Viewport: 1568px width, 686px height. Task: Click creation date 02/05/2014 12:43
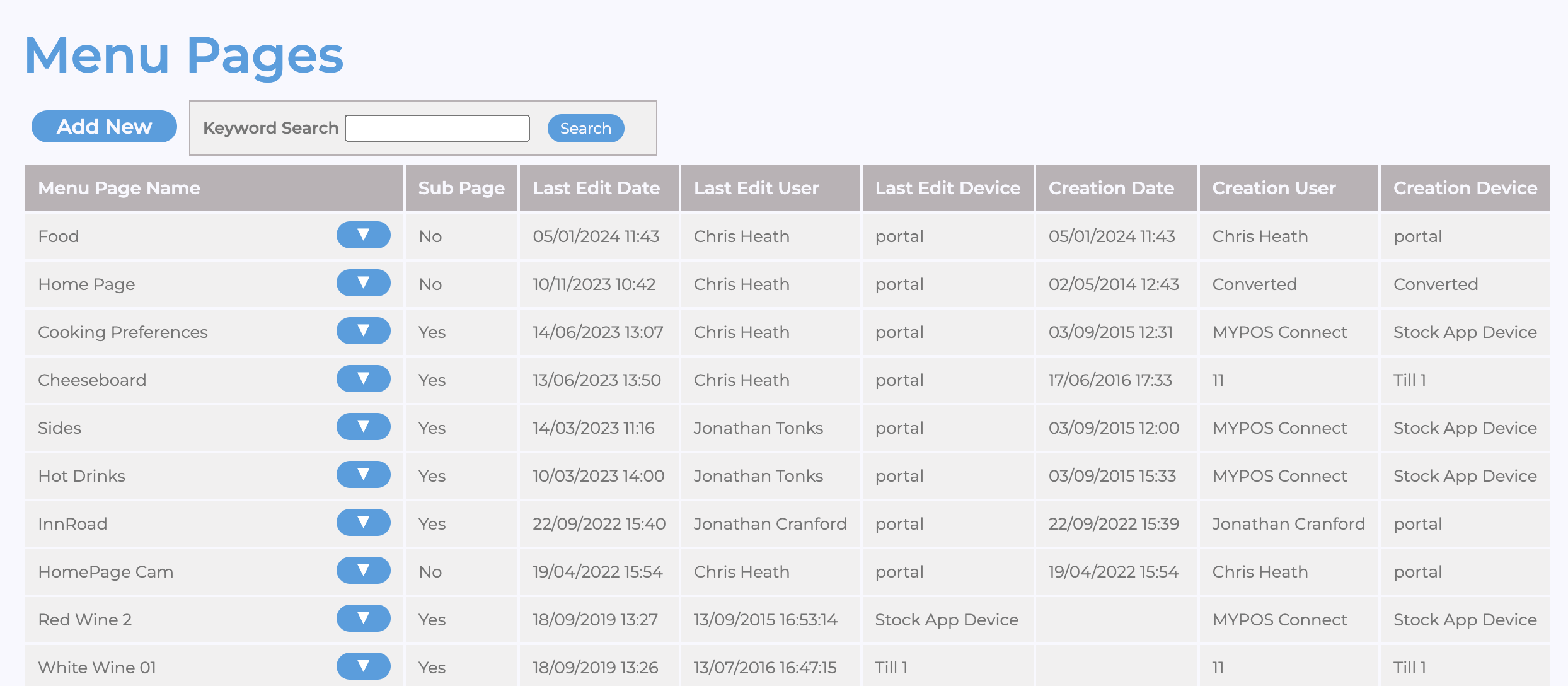(1114, 284)
